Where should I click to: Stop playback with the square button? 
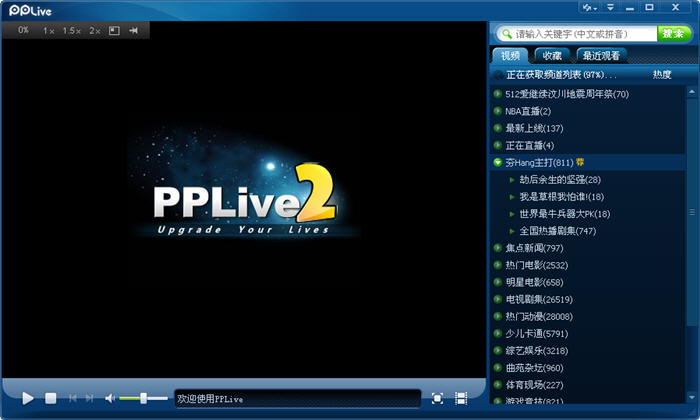[50, 398]
